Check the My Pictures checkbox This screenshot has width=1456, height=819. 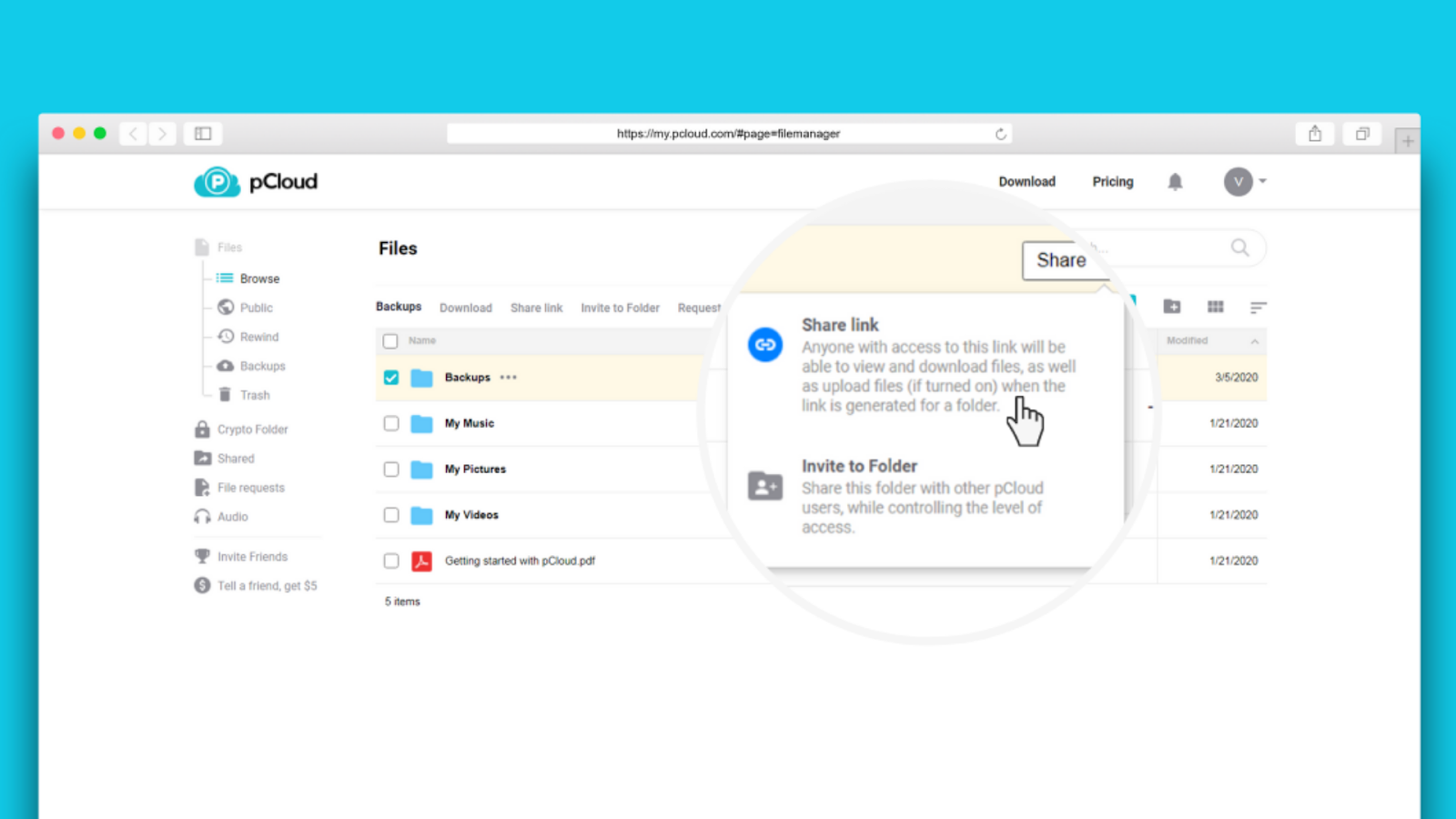[x=391, y=470]
